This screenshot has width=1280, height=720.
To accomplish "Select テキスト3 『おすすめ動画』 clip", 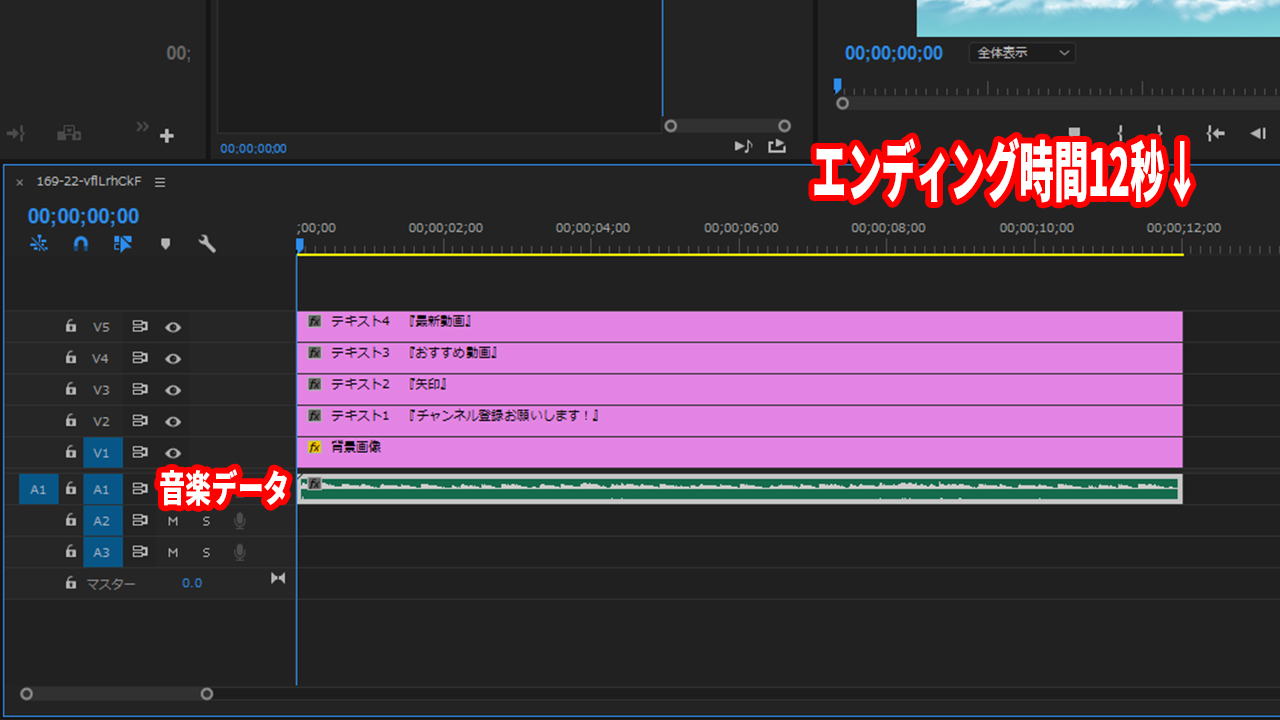I will (x=740, y=358).
